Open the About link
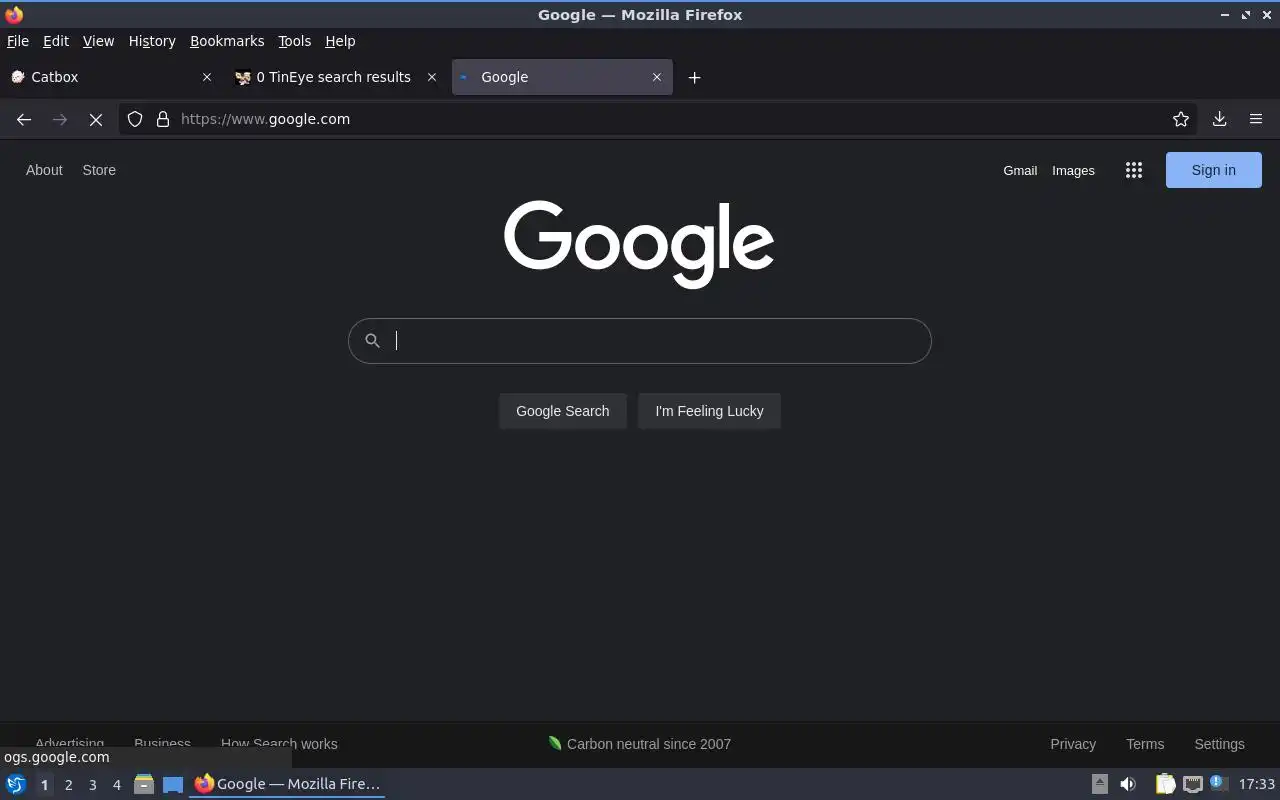Screen dimensions: 1280x800 (x=44, y=170)
